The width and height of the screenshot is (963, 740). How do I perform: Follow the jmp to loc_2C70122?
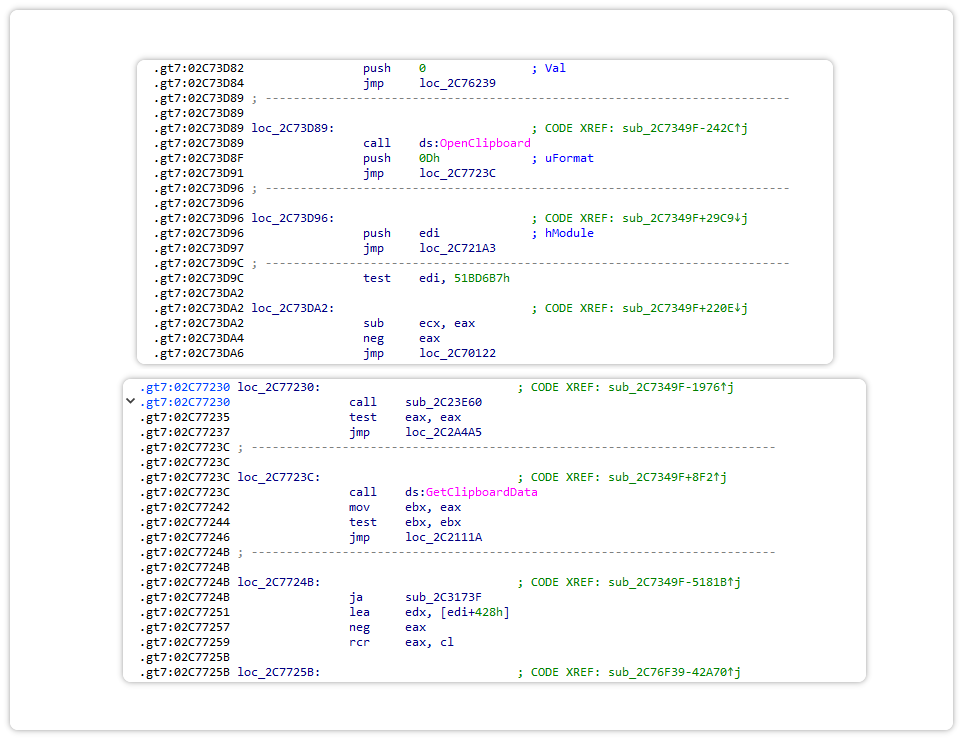(x=457, y=353)
